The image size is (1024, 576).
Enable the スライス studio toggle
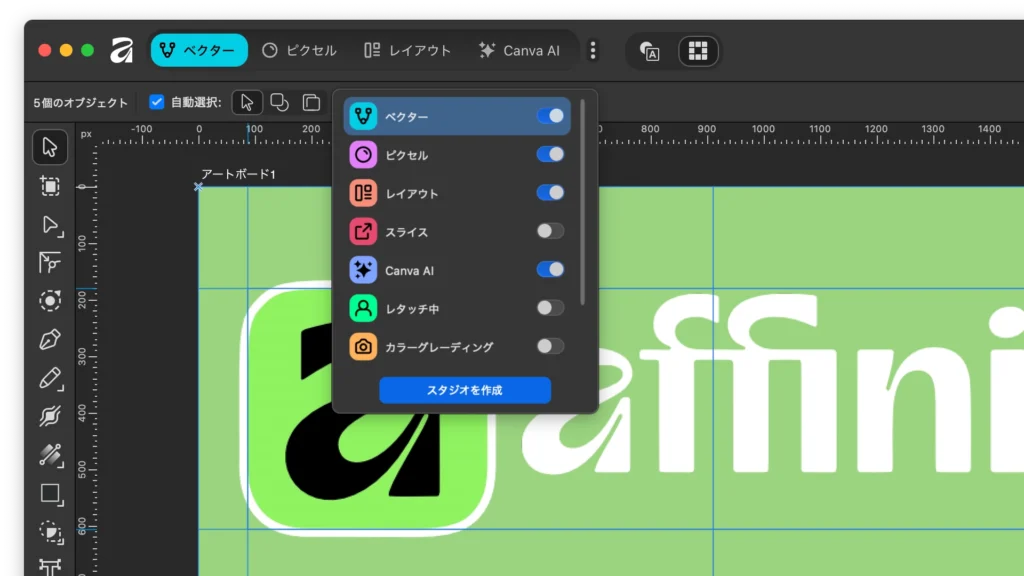pos(550,231)
